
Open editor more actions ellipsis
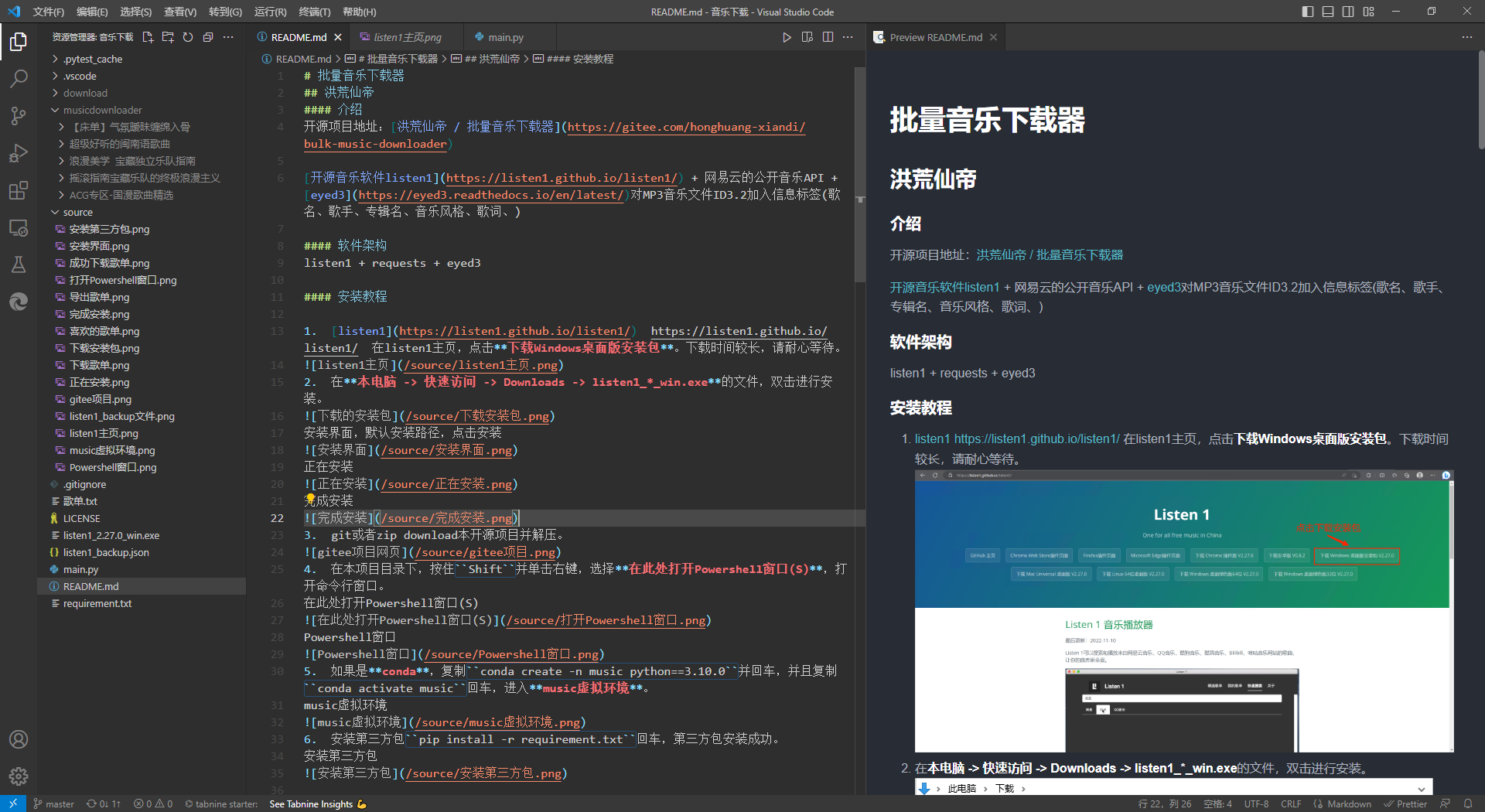coord(848,37)
